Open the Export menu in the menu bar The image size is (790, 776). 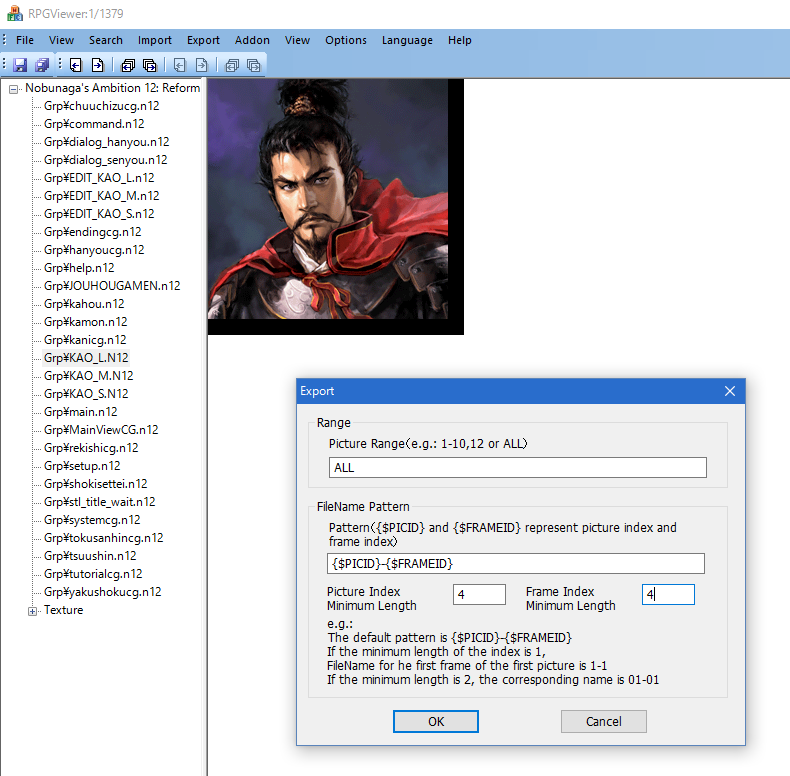203,40
